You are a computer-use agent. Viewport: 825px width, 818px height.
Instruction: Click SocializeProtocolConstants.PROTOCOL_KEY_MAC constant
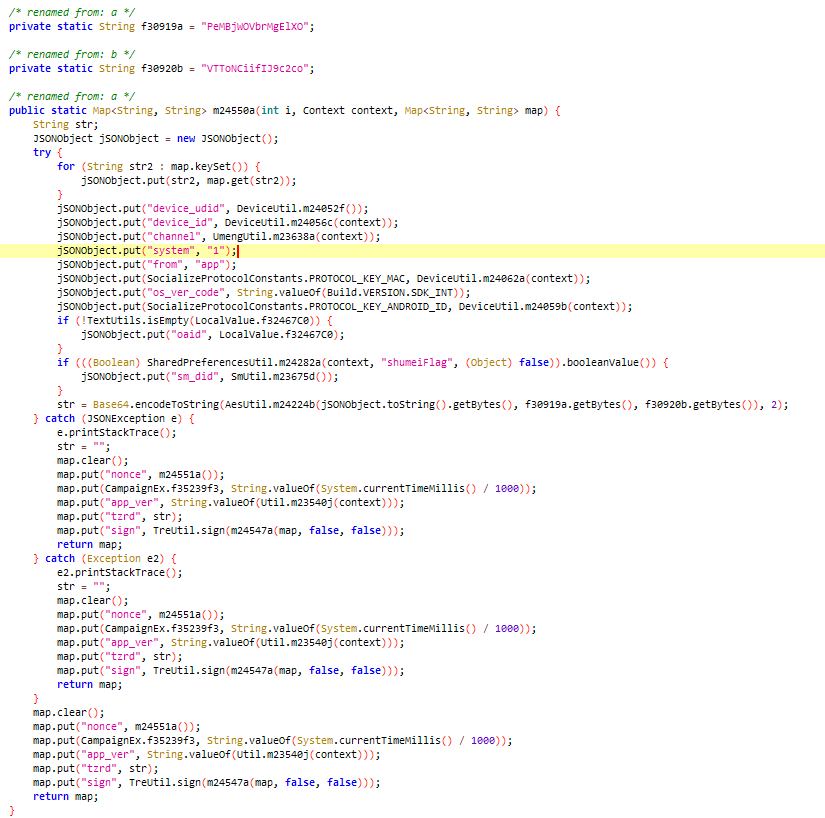pos(276,279)
